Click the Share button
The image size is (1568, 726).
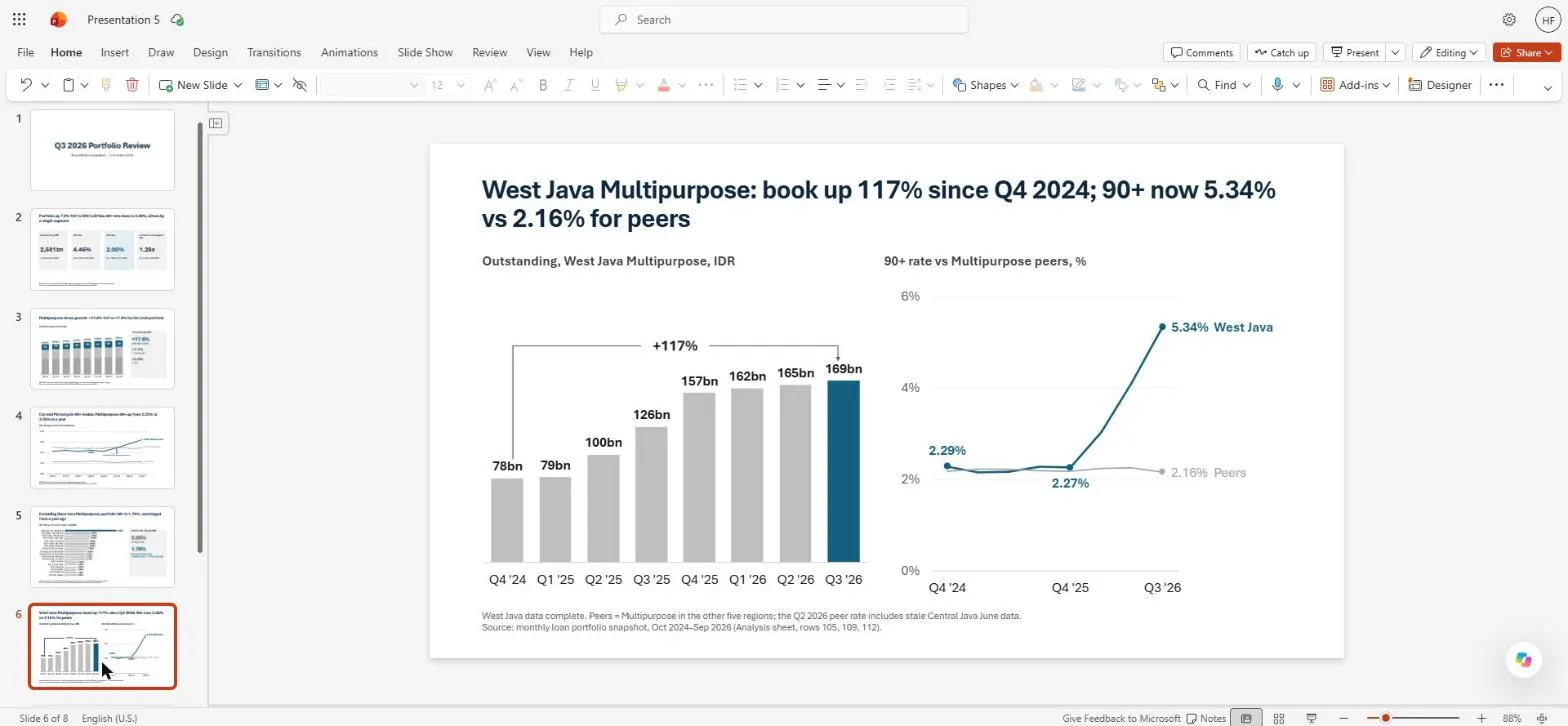(x=1527, y=52)
